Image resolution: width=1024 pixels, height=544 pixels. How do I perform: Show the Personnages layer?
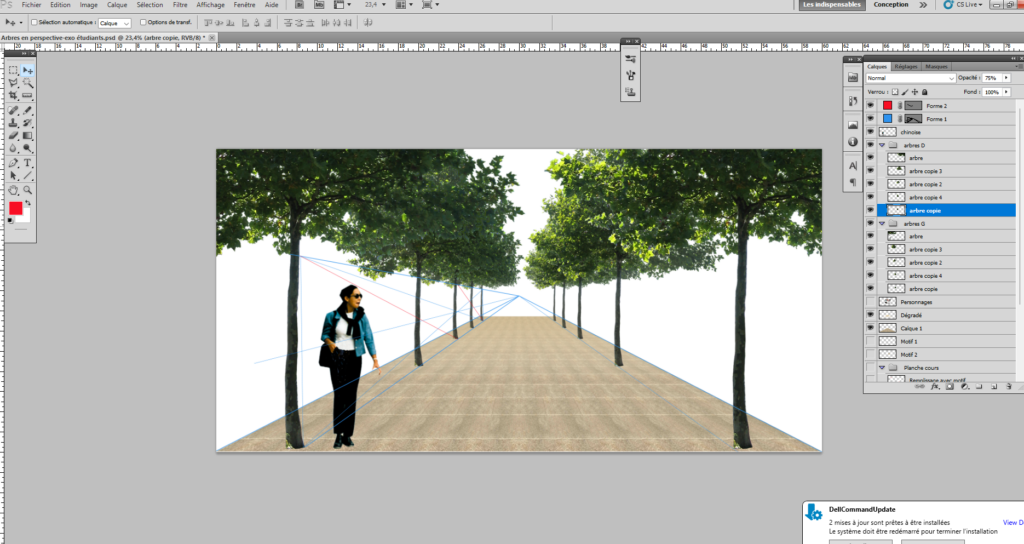(870, 302)
